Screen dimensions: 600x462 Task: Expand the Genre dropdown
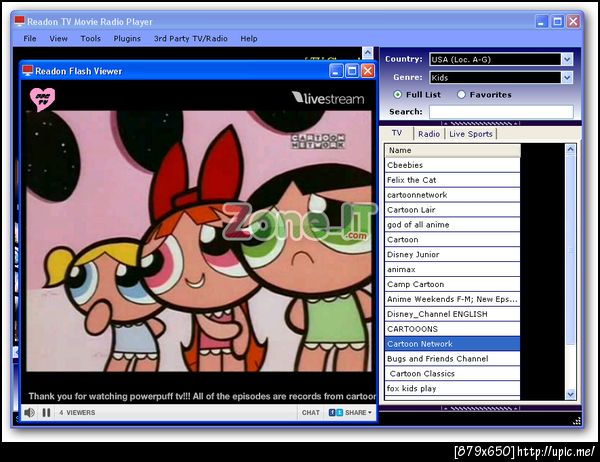pos(567,78)
